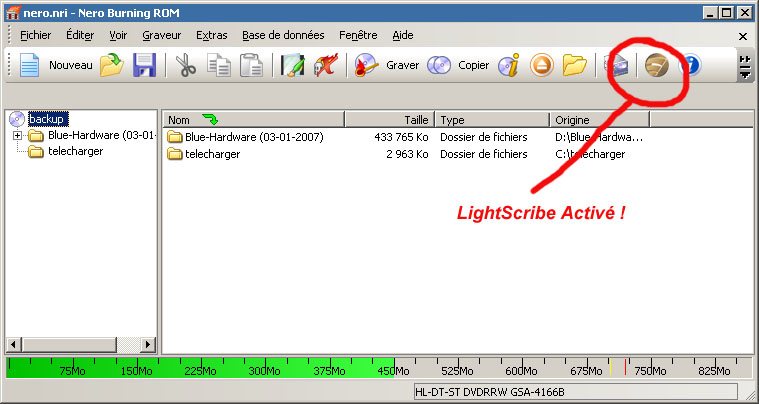This screenshot has width=759, height=404.
Task: Click the C:\telecharger origin cell
Action: (590, 154)
